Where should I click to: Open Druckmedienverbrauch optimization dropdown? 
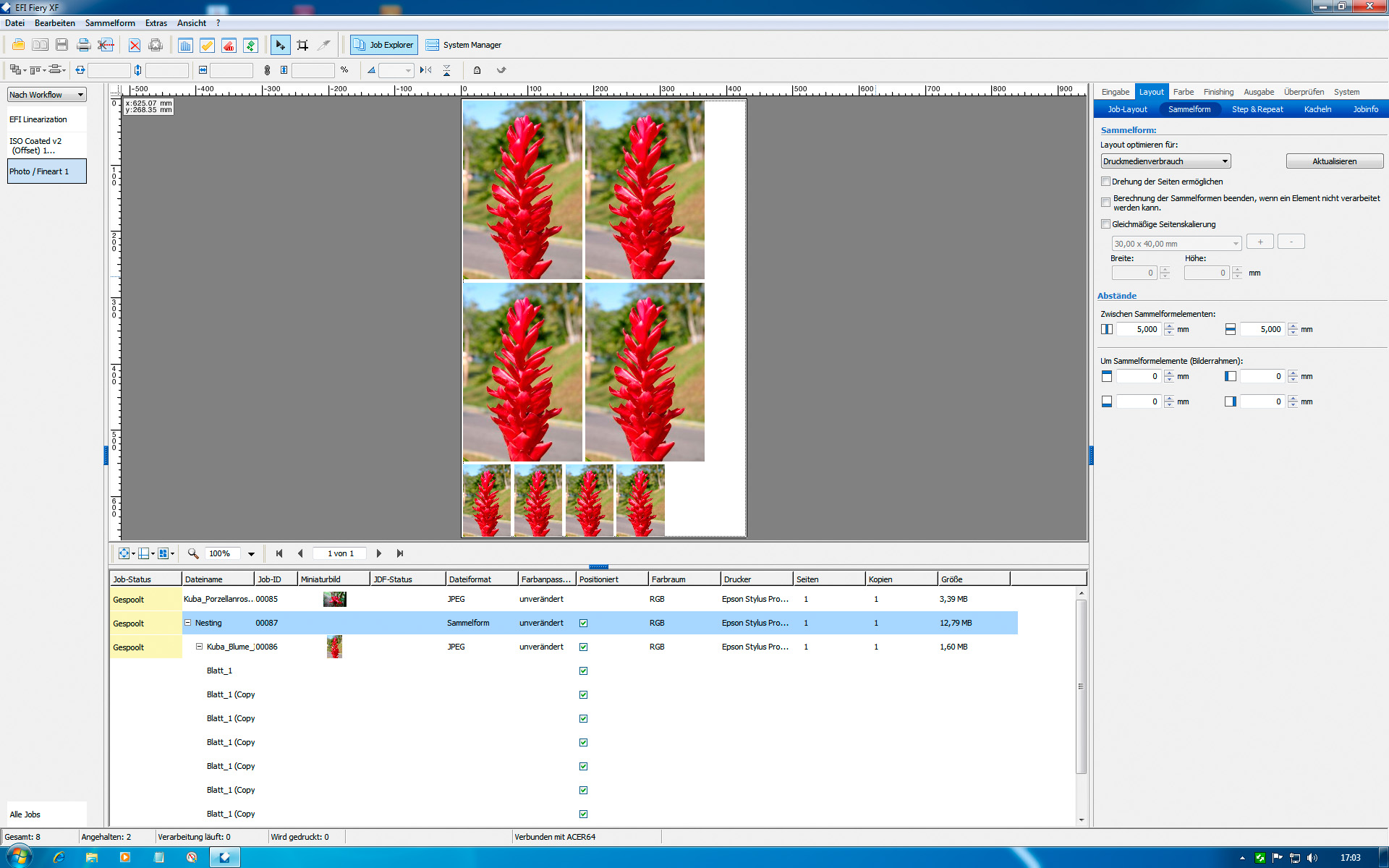[1165, 161]
